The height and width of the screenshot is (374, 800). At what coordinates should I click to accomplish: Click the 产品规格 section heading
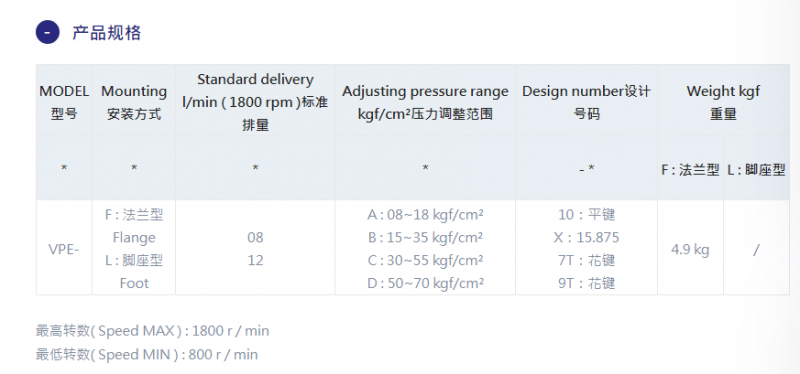tap(106, 33)
